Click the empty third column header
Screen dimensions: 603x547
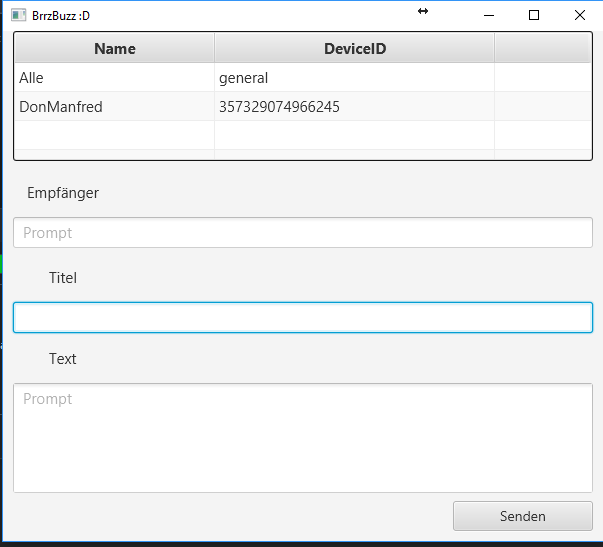(542, 48)
